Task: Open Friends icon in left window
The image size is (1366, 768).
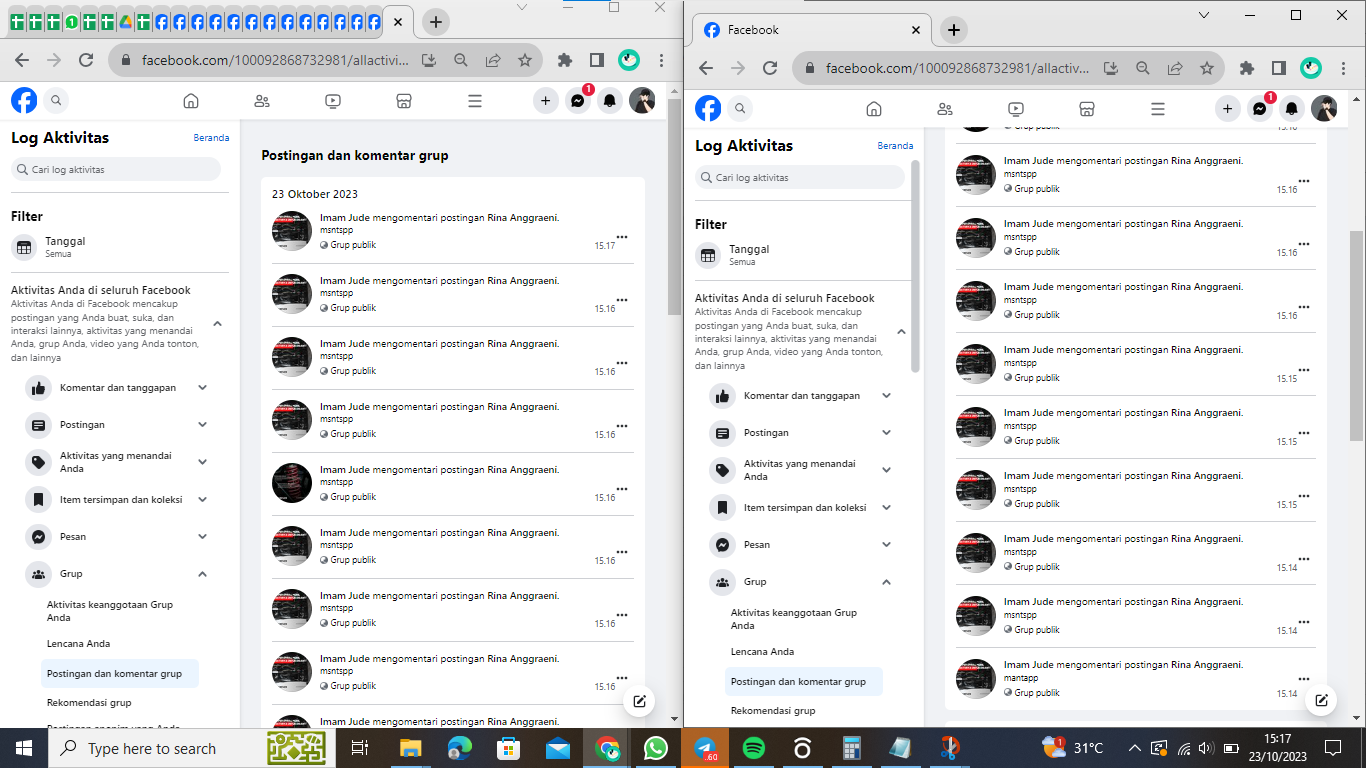Action: tap(262, 101)
